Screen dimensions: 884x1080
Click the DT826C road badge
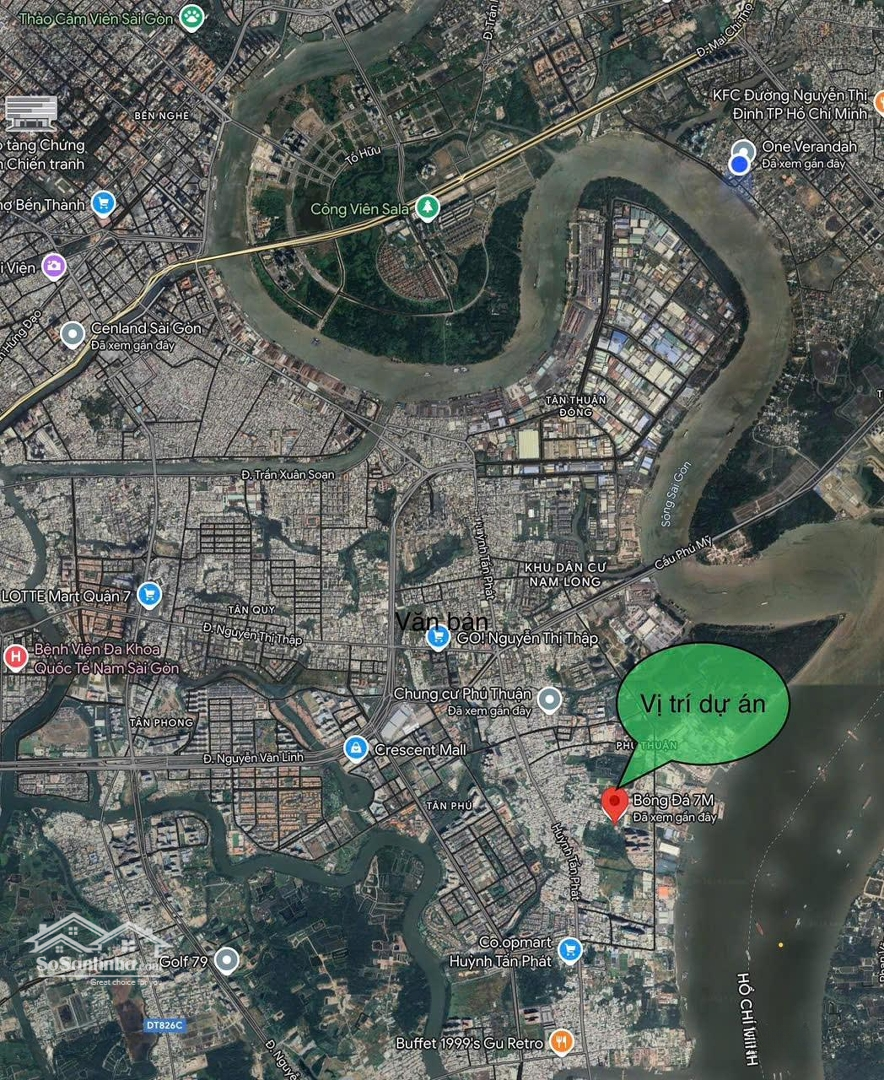click(164, 1025)
